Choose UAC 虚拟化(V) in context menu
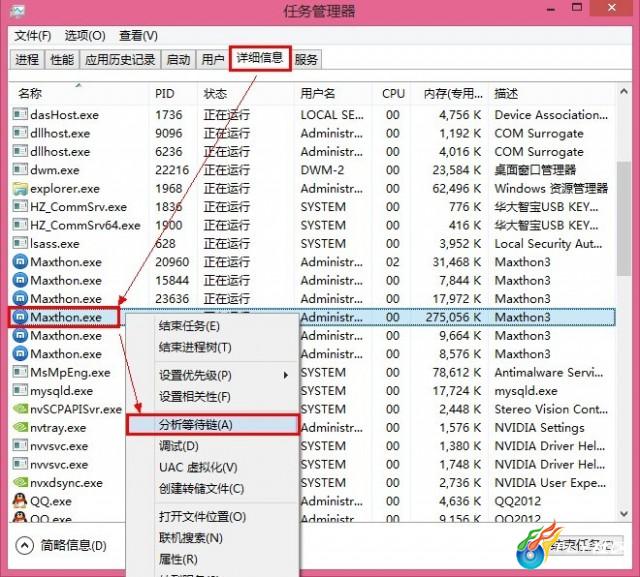640x577 pixels. click(x=213, y=467)
